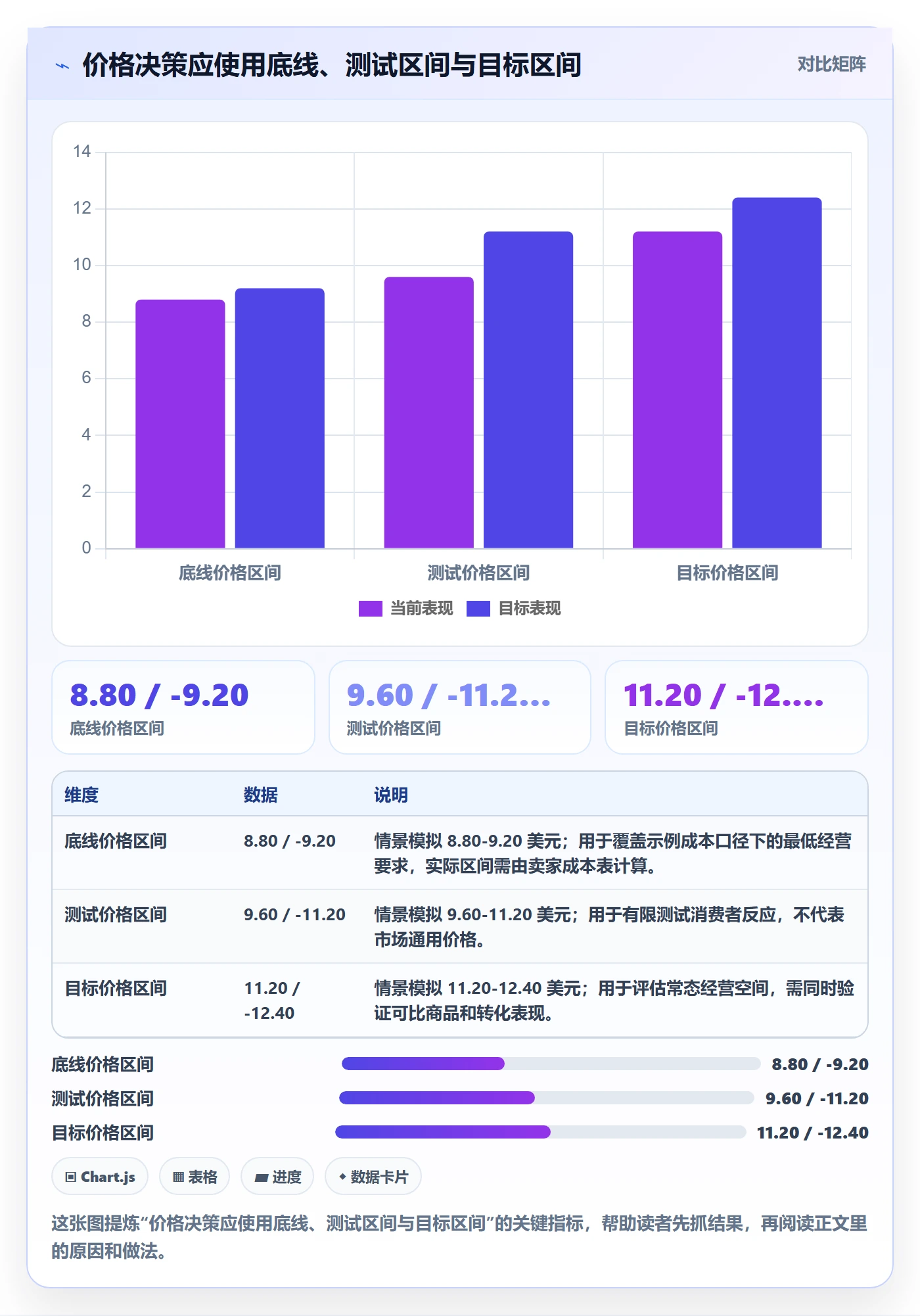Click the Chart.js tag

(x=100, y=1177)
